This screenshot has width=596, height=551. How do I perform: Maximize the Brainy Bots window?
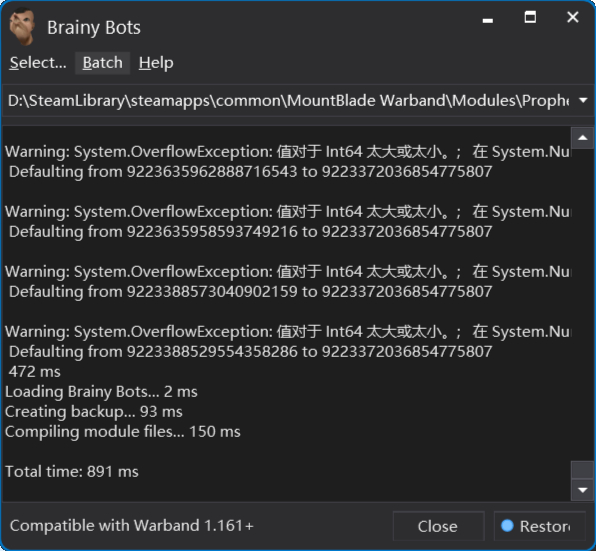[530, 17]
